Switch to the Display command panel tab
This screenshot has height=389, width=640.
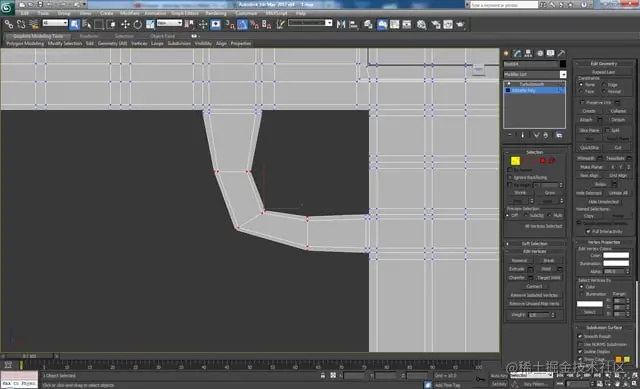pyautogui.click(x=551, y=53)
